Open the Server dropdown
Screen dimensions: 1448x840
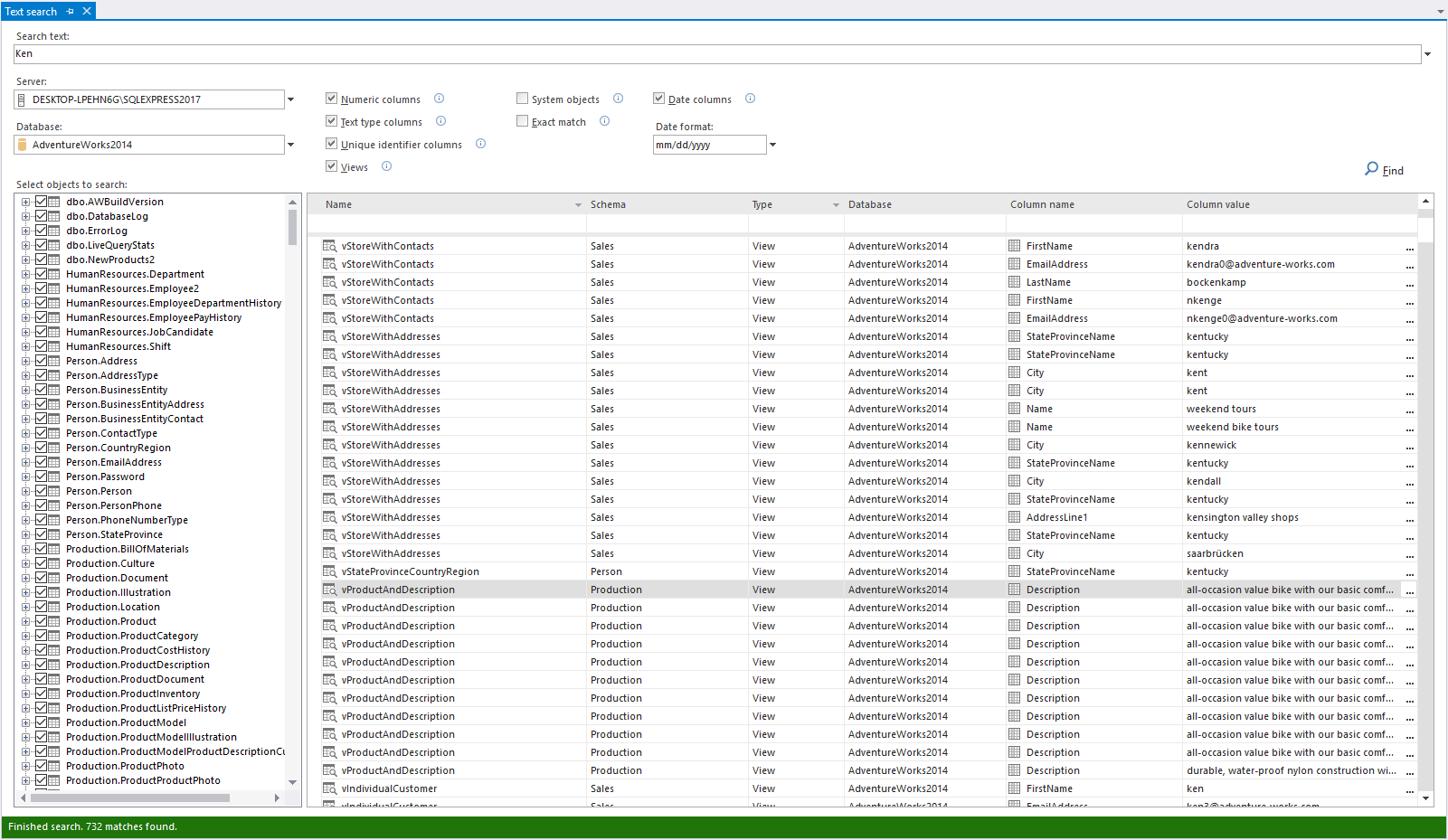coord(291,99)
